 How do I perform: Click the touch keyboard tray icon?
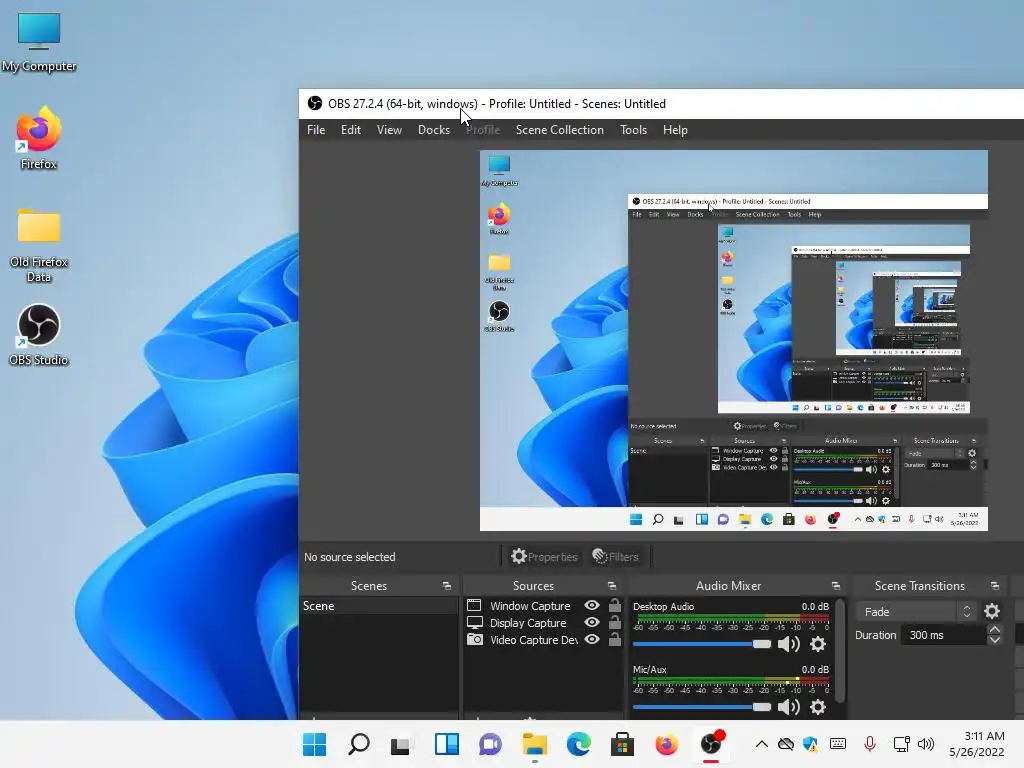(838, 744)
